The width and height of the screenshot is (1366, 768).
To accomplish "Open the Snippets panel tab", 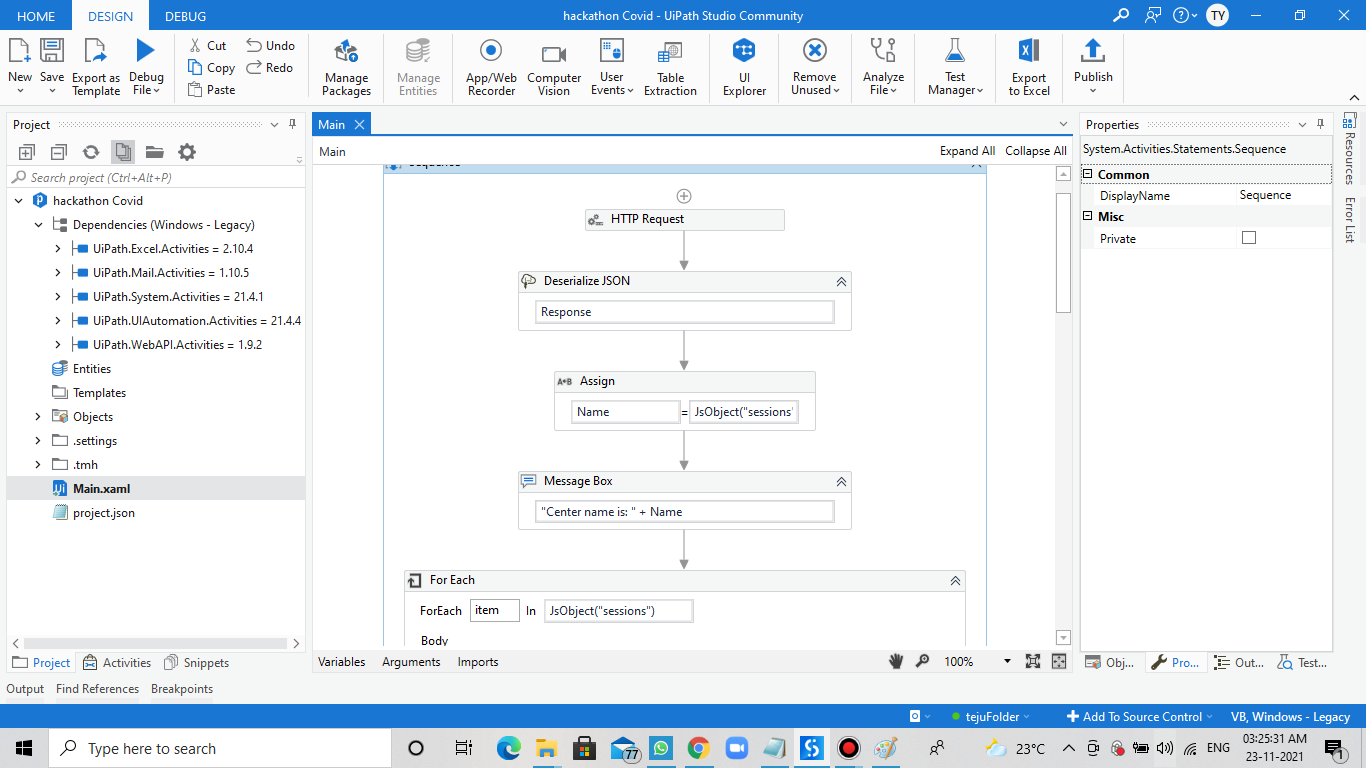I will [x=197, y=663].
